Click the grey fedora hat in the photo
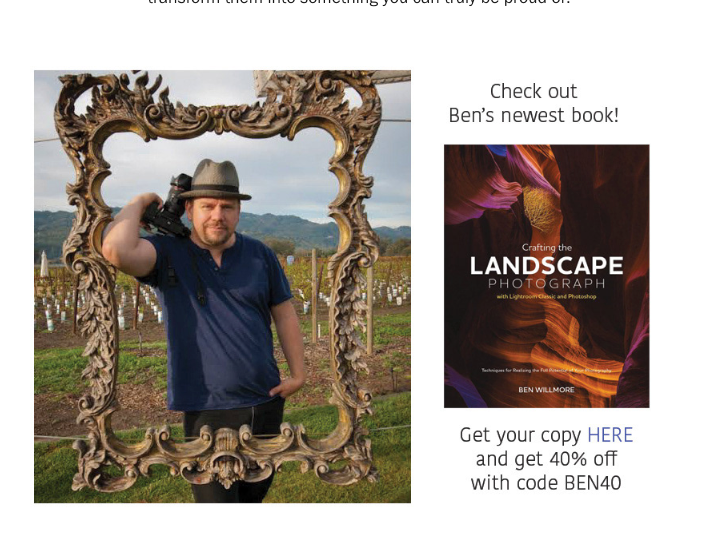The image size is (723, 542). (215, 180)
